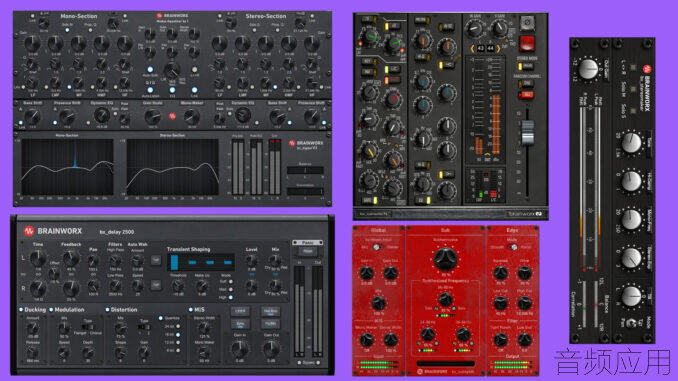678x381 pixels.
Task: Click the Gain In knob on delay
Action: 240,349
